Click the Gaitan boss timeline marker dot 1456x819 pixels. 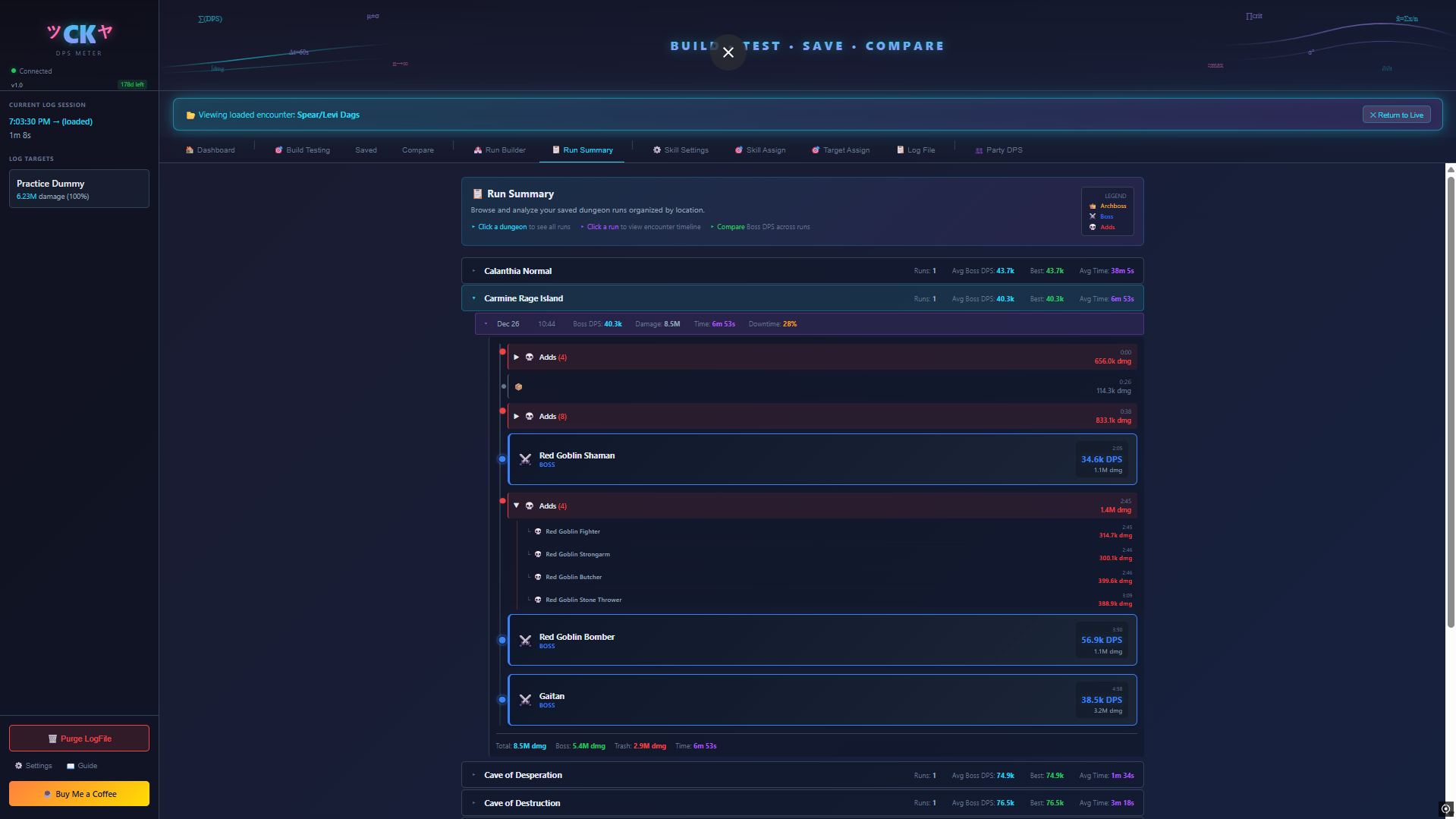tap(502, 700)
